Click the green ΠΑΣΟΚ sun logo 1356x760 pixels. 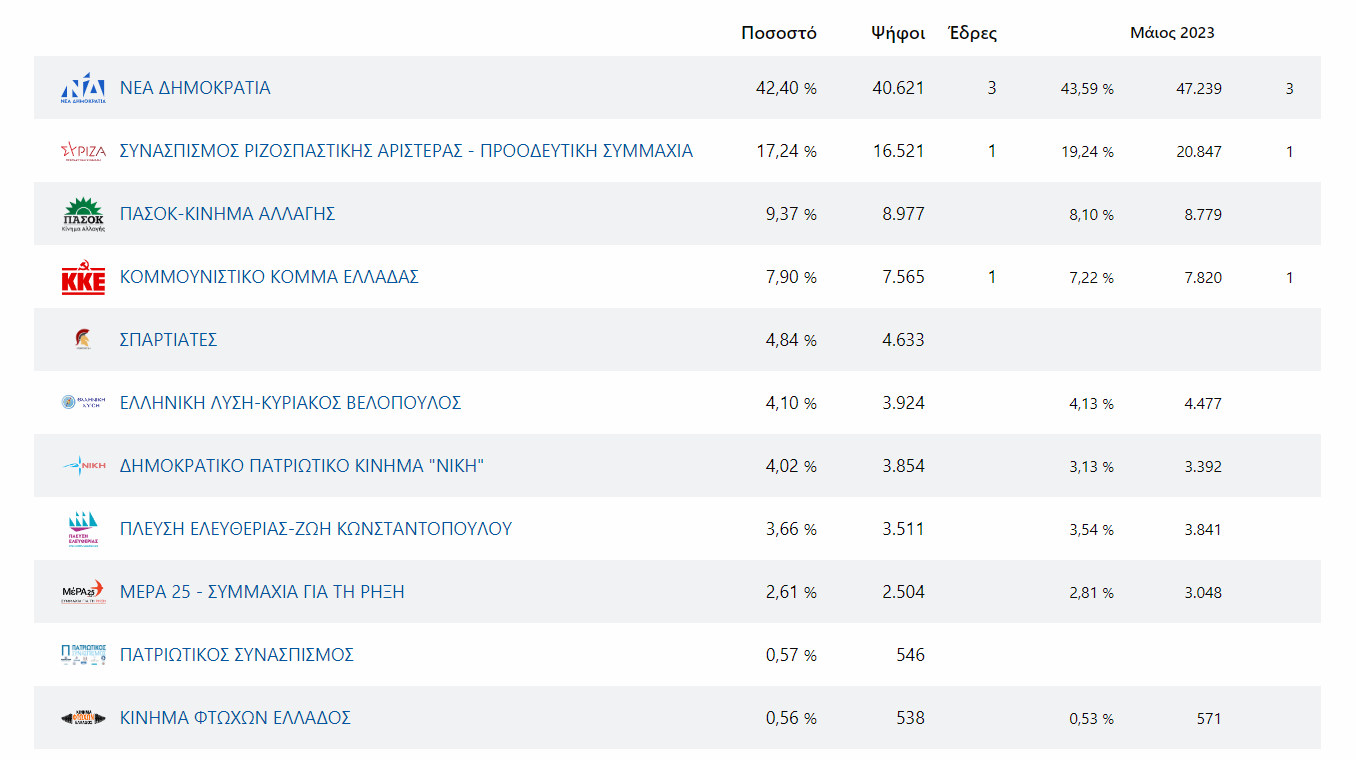point(83,214)
